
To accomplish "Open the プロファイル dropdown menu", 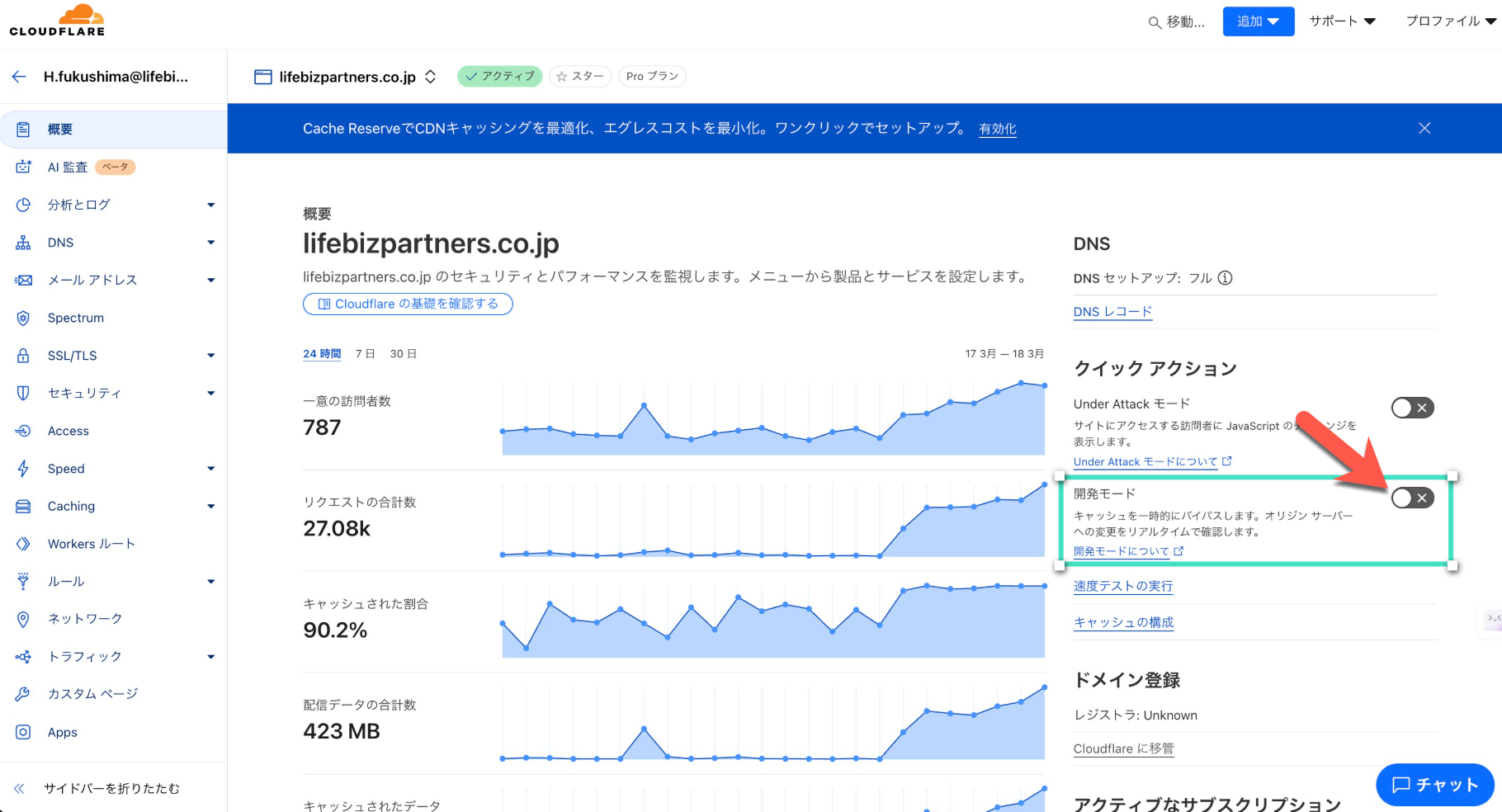I will (x=1451, y=21).
